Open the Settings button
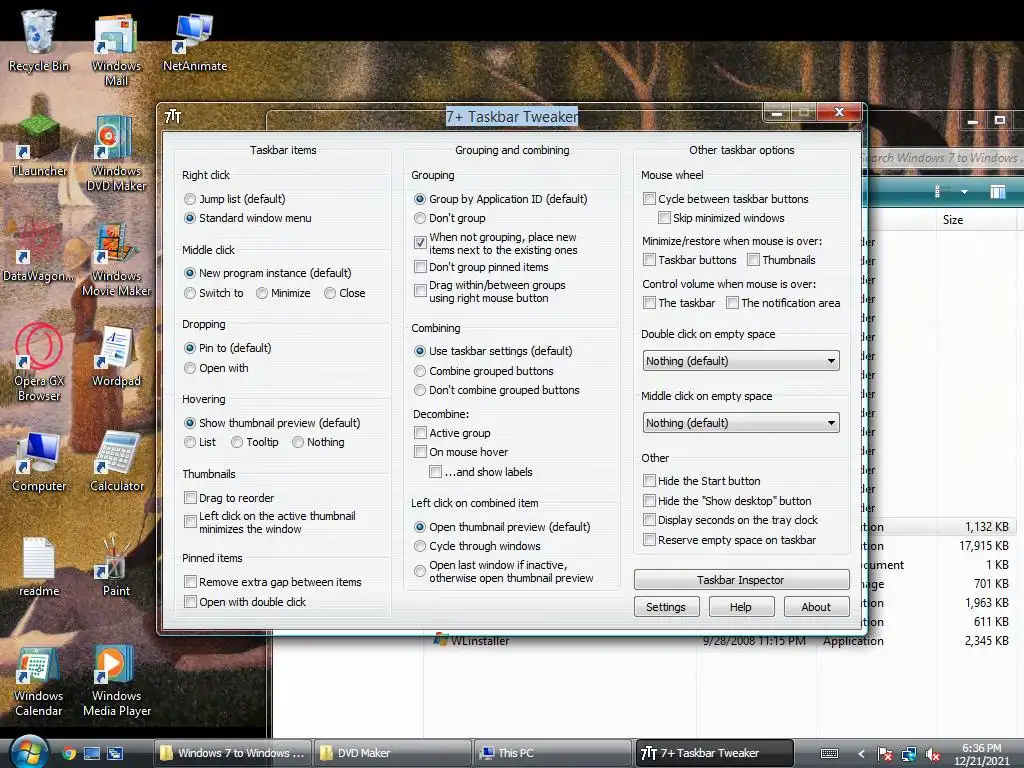Viewport: 1024px width, 768px height. (666, 607)
